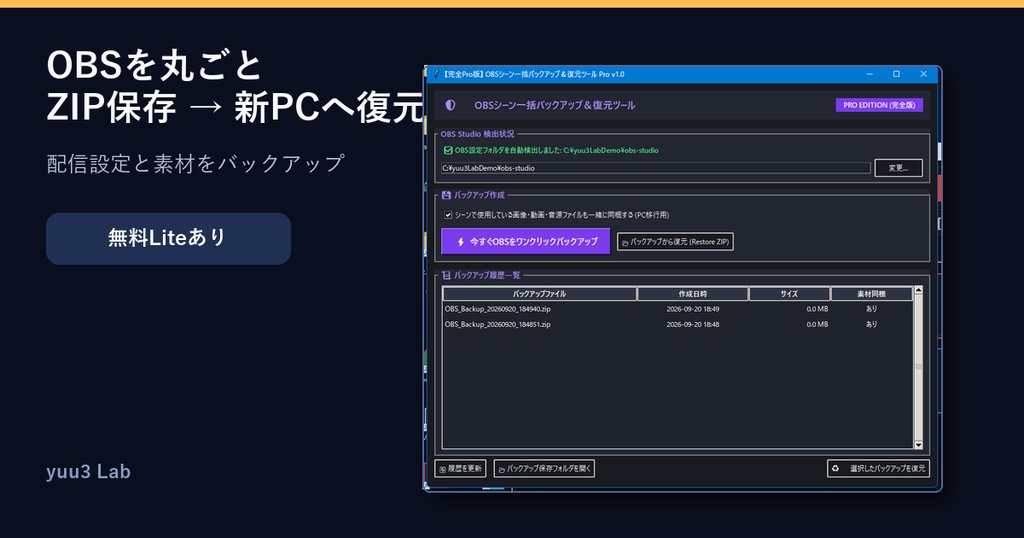
Task: Click the バックアップファイル column header
Action: (x=539, y=294)
